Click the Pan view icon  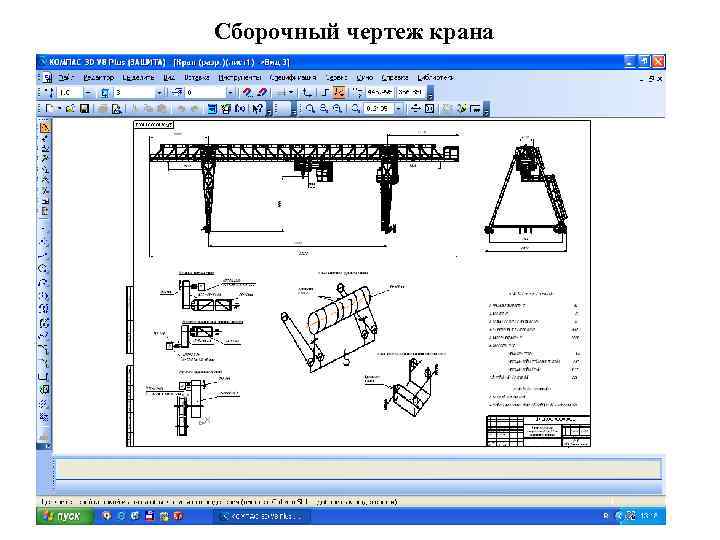click(416, 109)
